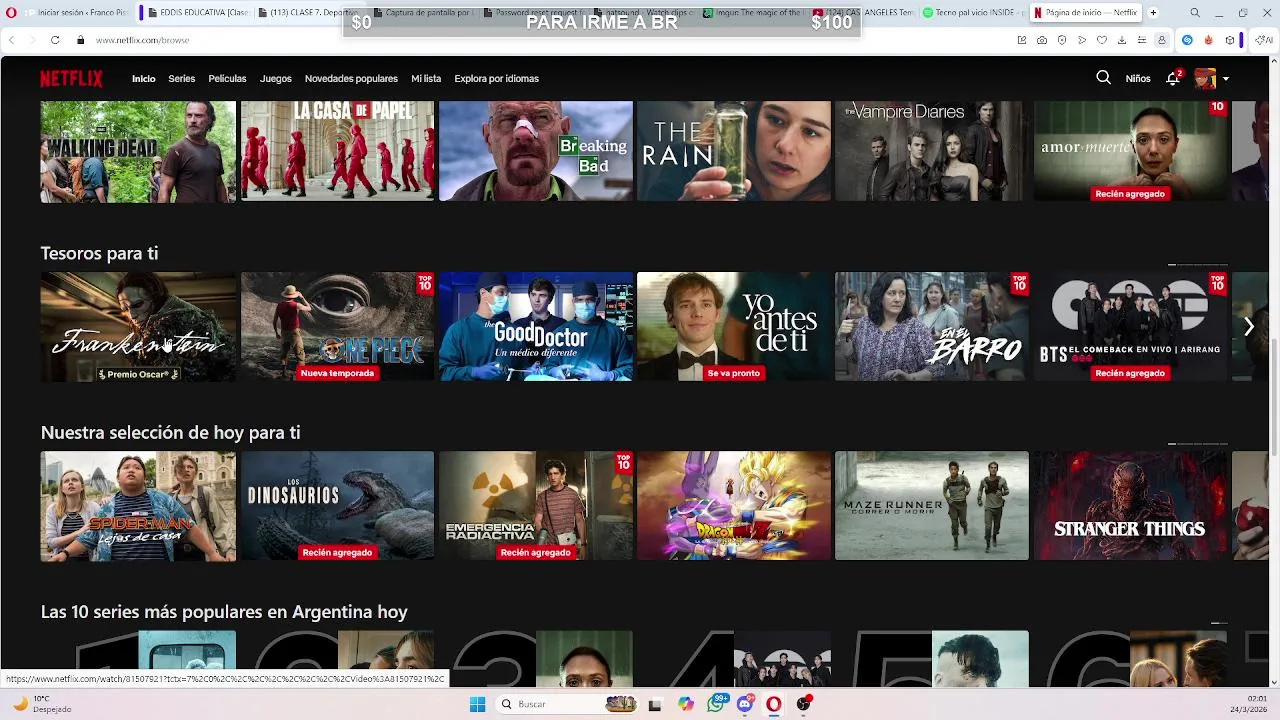Open Copilot from taskbar
This screenshot has height=720, width=1280.
686,704
